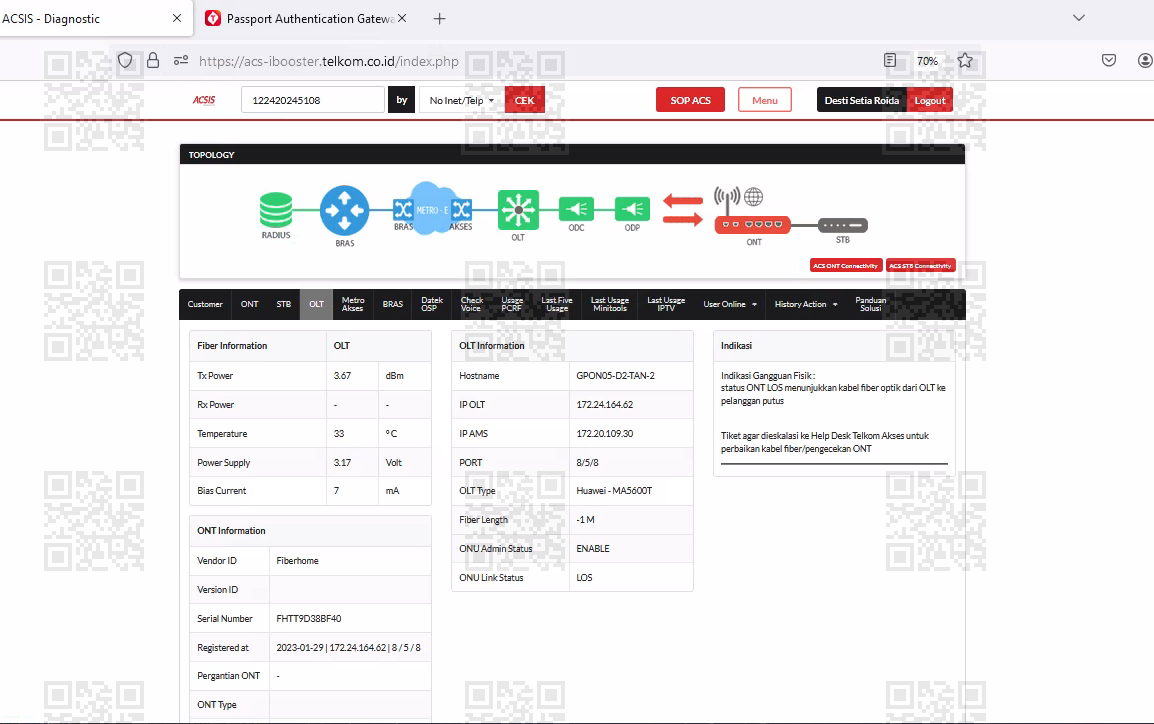Select serial number FHTT9D38BF40
Viewport: 1154px width, 724px height.
coord(309,619)
